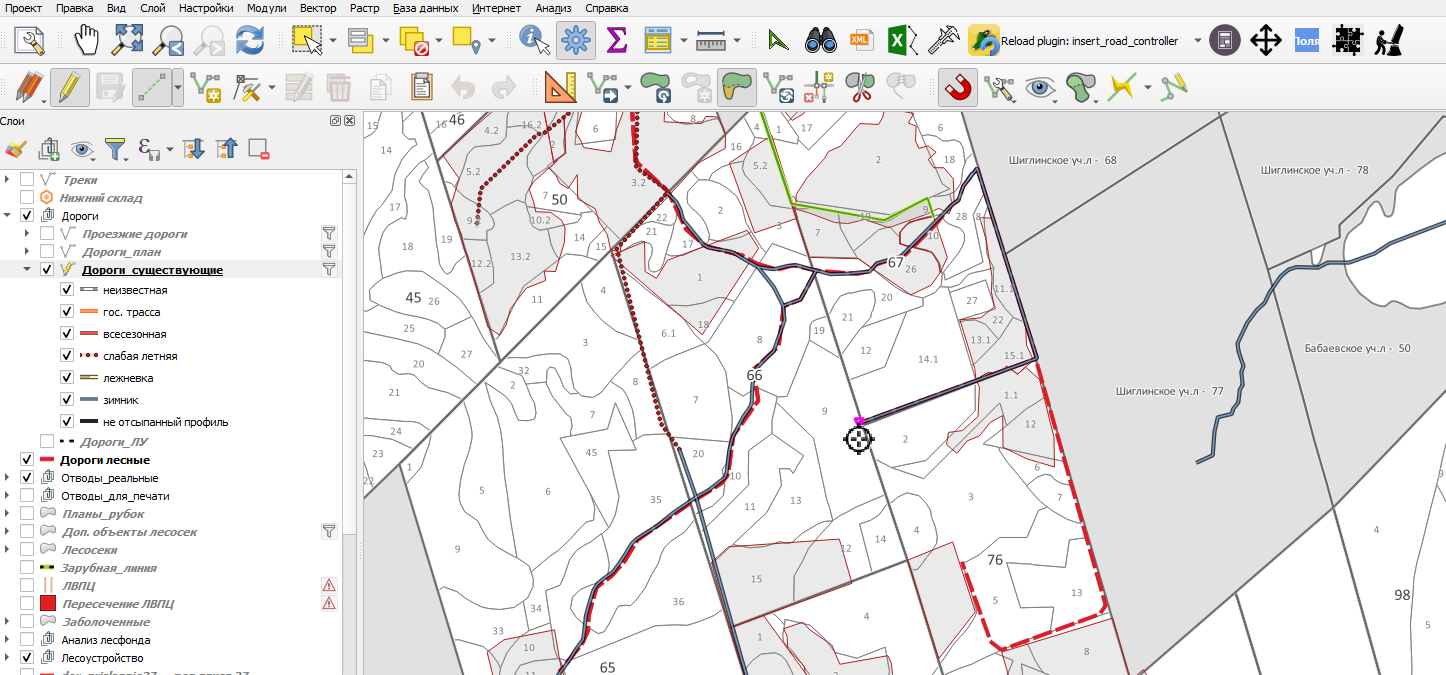Enable the Дороги_ЛУ layer checkbox
The height and width of the screenshot is (675, 1446).
47,441
